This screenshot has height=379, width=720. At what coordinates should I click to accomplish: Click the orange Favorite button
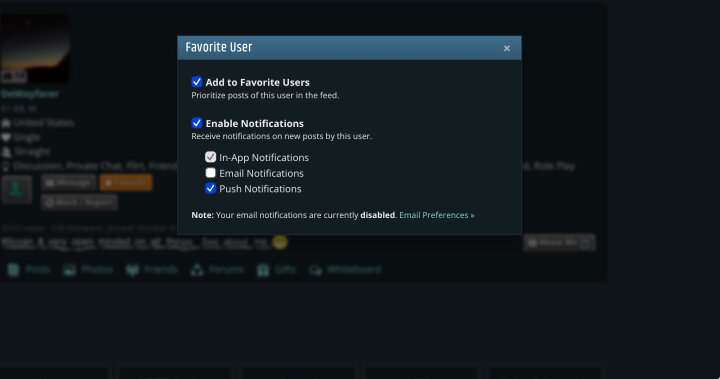(126, 183)
